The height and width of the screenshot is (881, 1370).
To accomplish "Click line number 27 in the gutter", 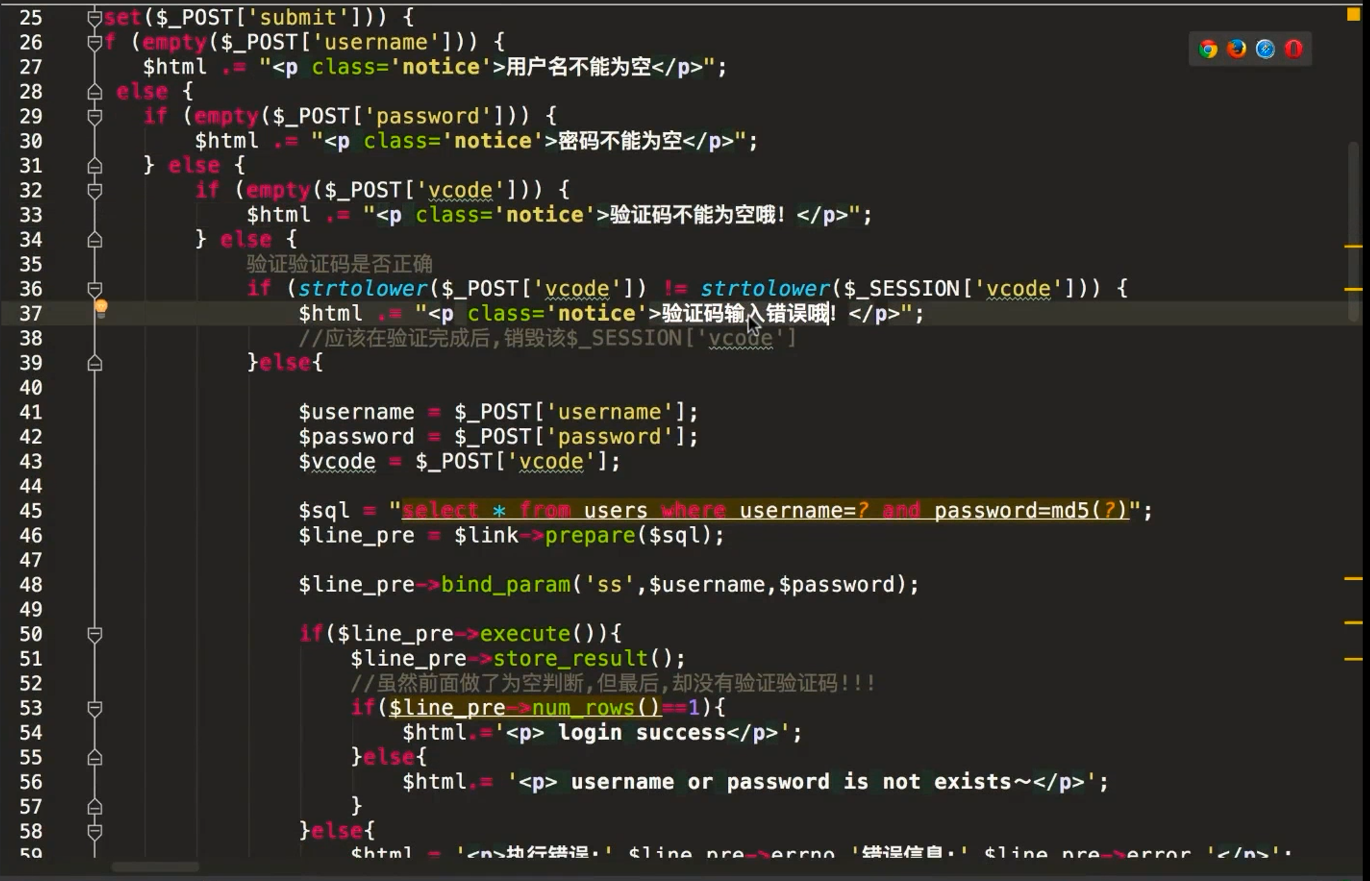I will click(31, 67).
